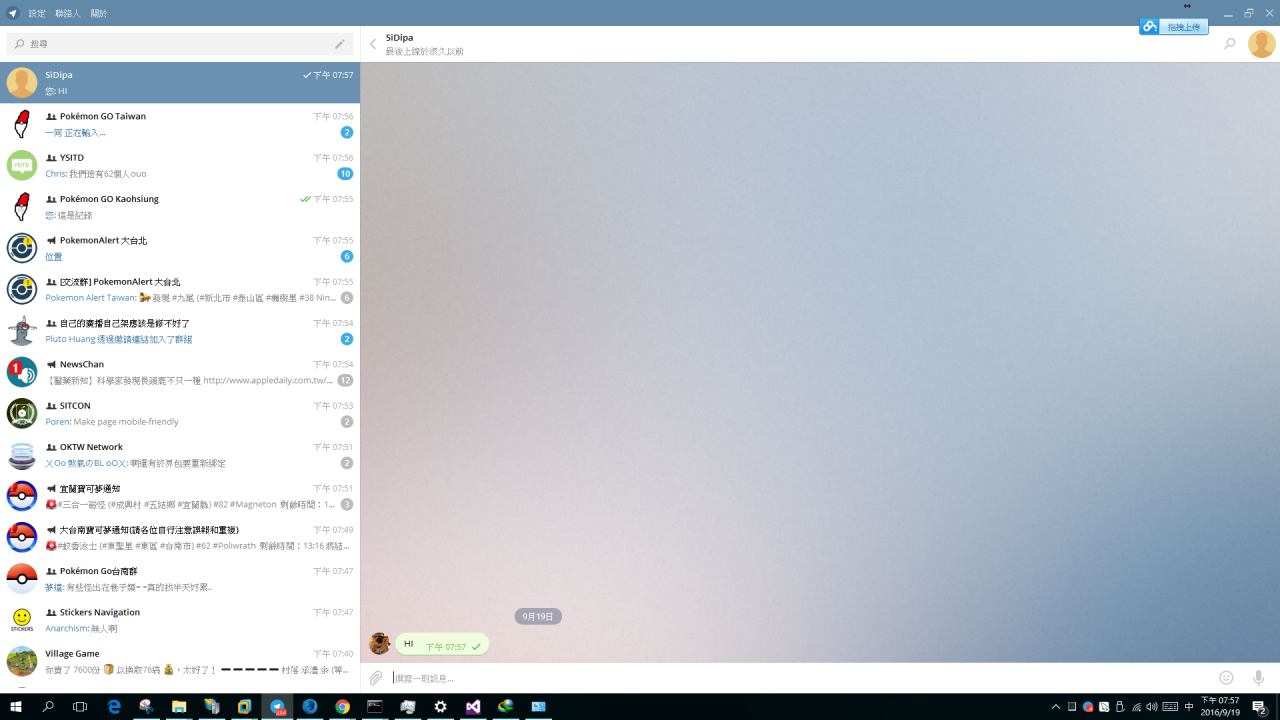
Task: Open the emoji picker smiley icon
Action: pyautogui.click(x=1226, y=678)
